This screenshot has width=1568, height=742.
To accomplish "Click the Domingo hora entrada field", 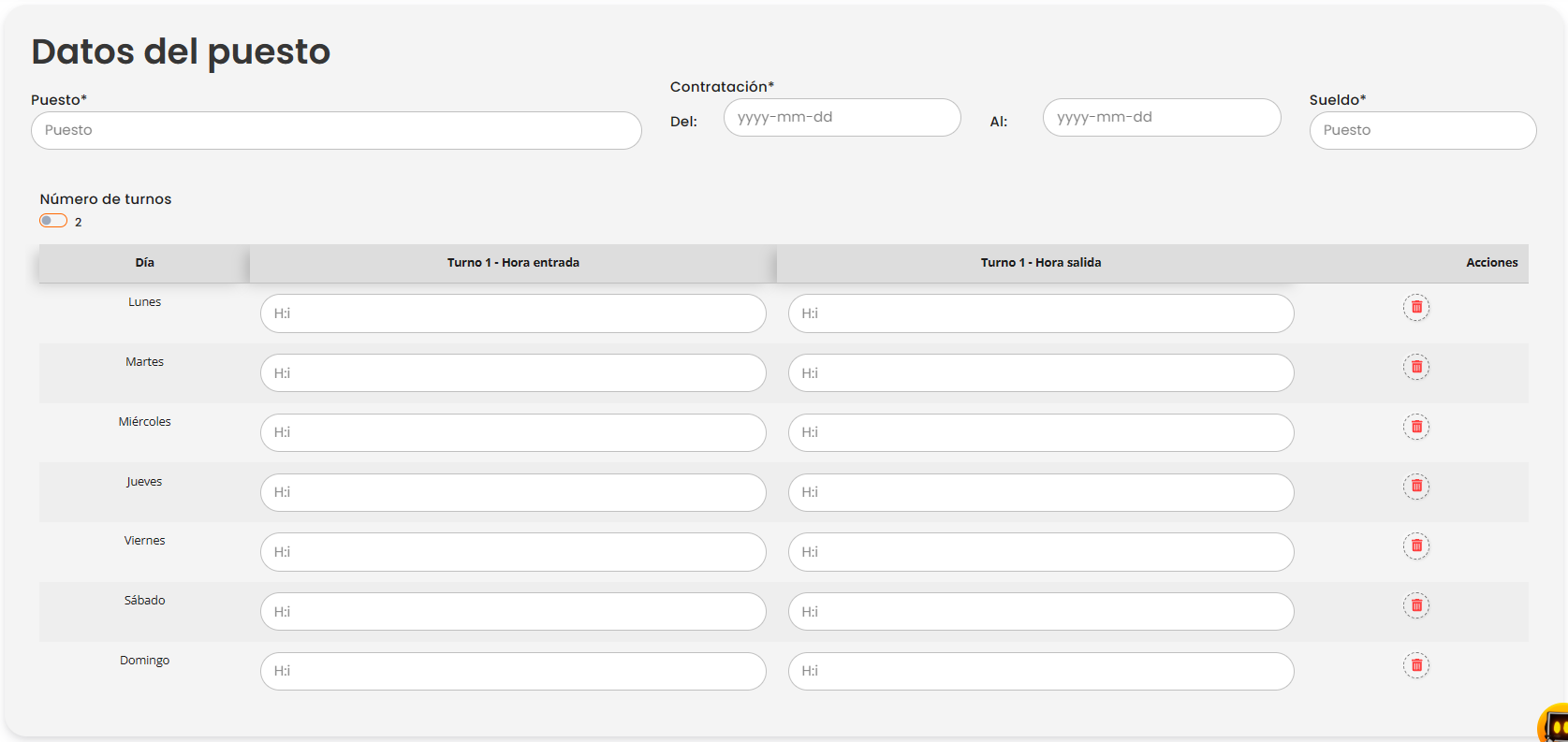I will [x=513, y=671].
